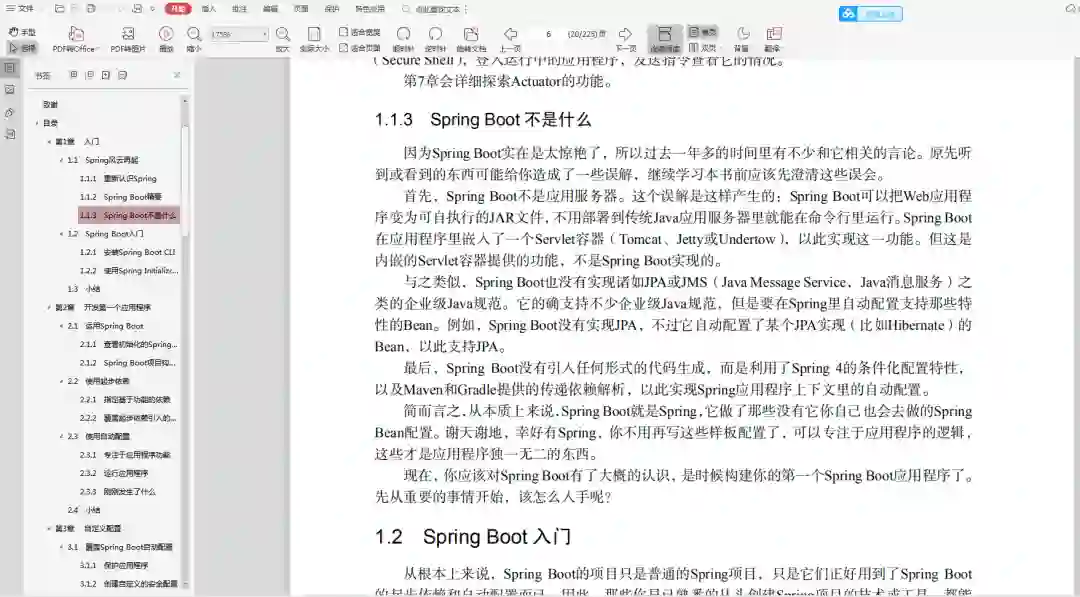
Task: Open the quick access customize dropdown arrow
Action: click(152, 9)
